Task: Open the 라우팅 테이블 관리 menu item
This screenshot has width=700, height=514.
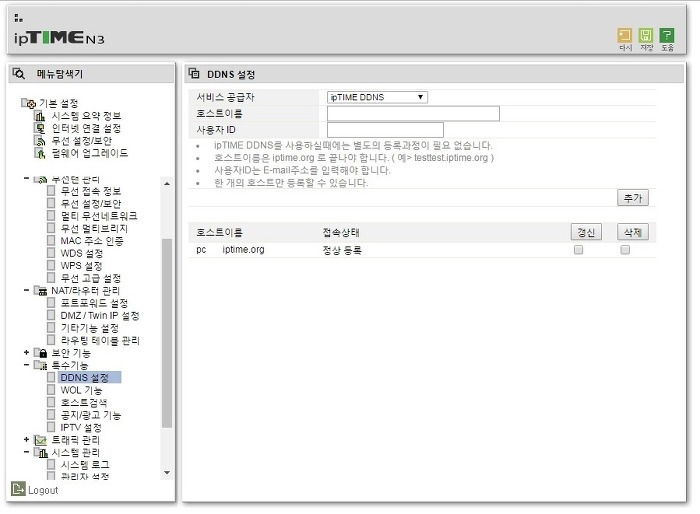Action: tap(100, 341)
